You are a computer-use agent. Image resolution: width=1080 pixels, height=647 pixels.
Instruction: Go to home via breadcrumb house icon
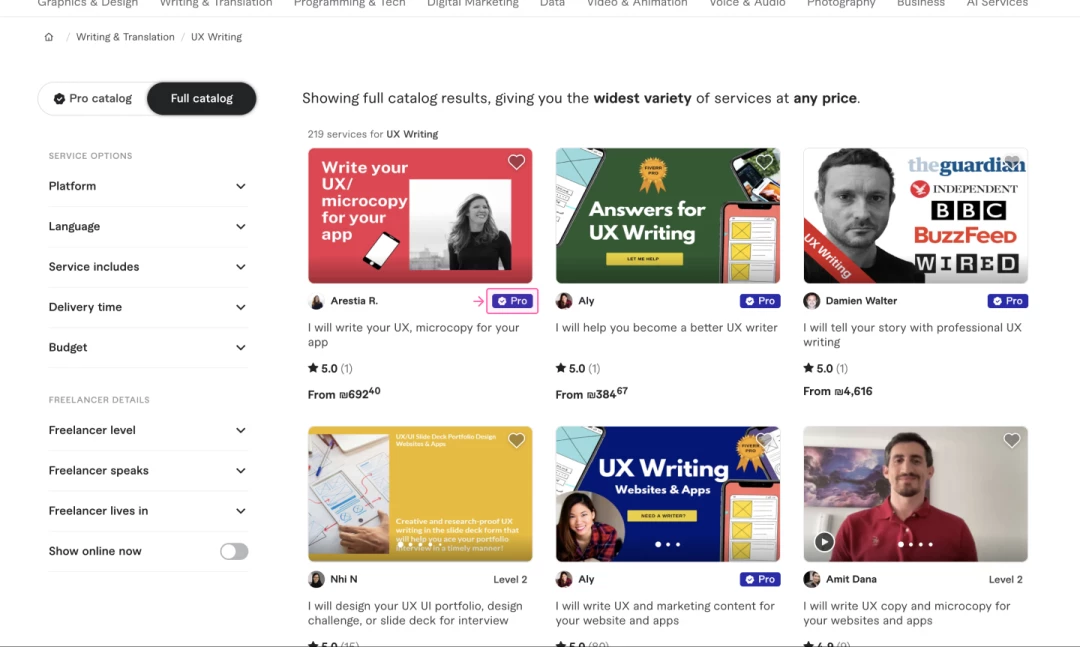49,37
